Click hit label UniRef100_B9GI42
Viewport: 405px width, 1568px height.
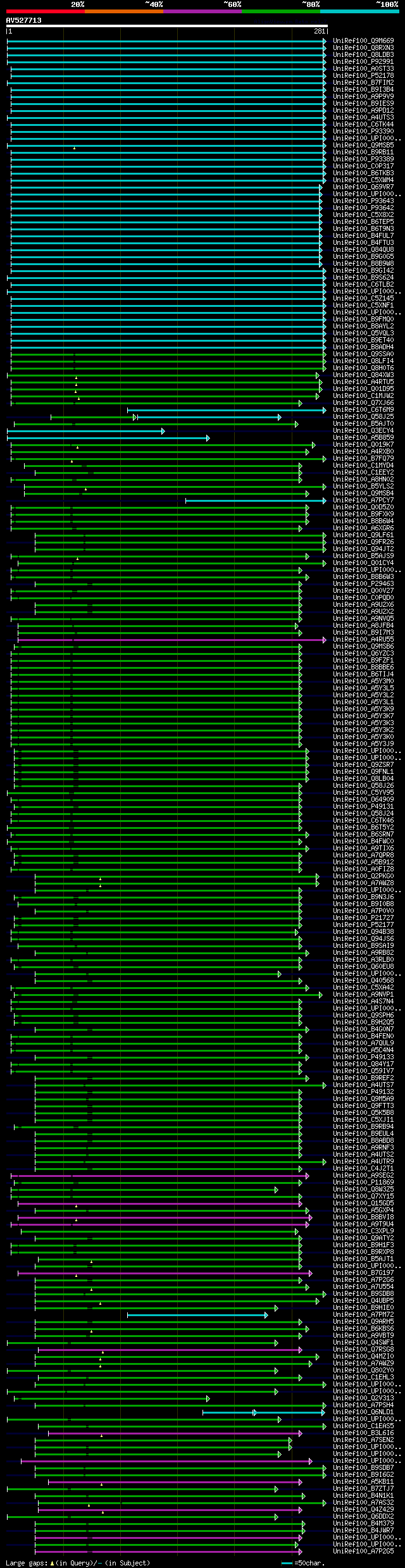point(363,271)
